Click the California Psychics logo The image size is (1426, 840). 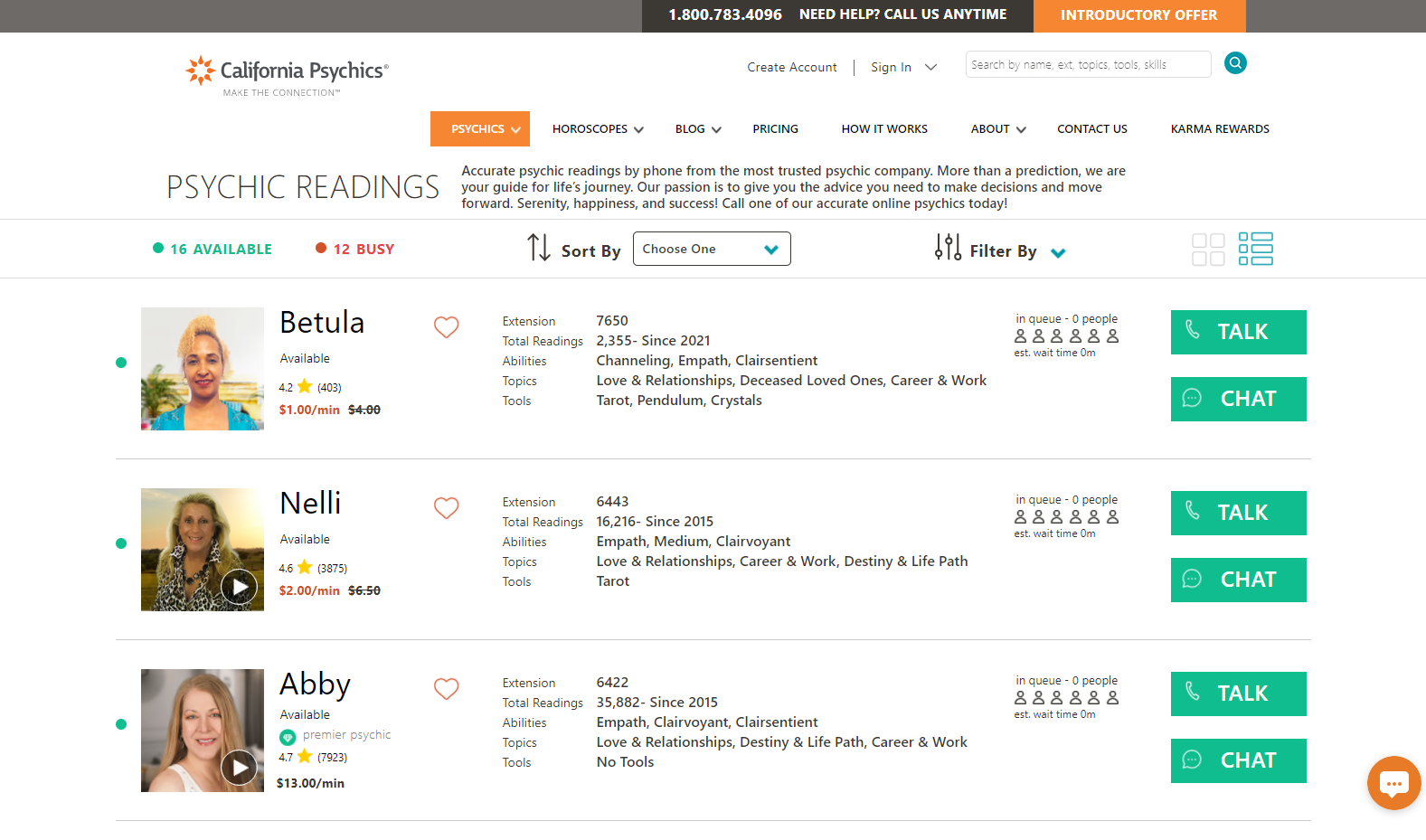coord(287,76)
